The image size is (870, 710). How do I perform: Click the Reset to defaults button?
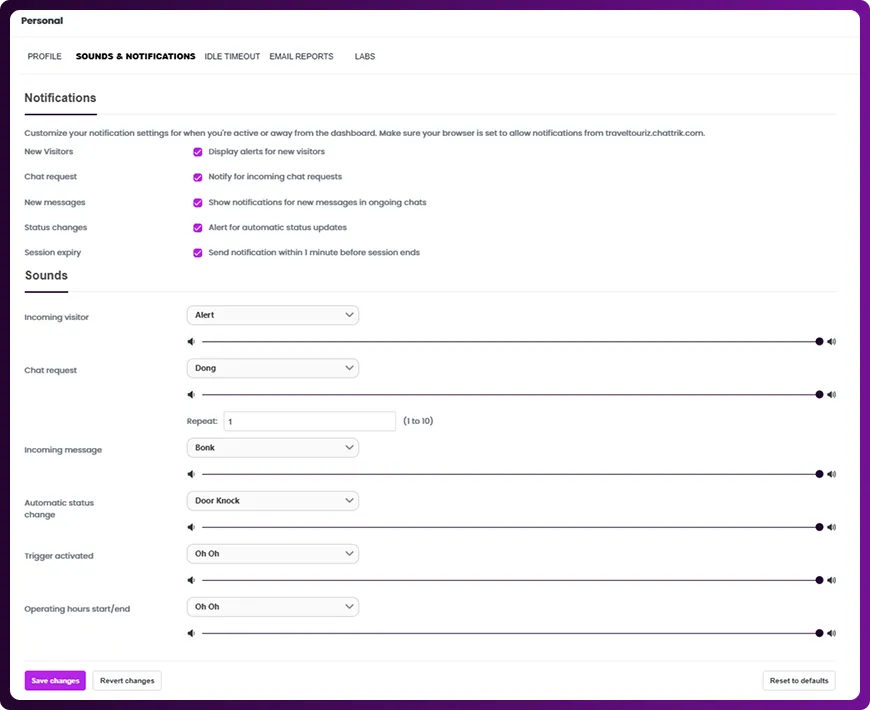[798, 681]
